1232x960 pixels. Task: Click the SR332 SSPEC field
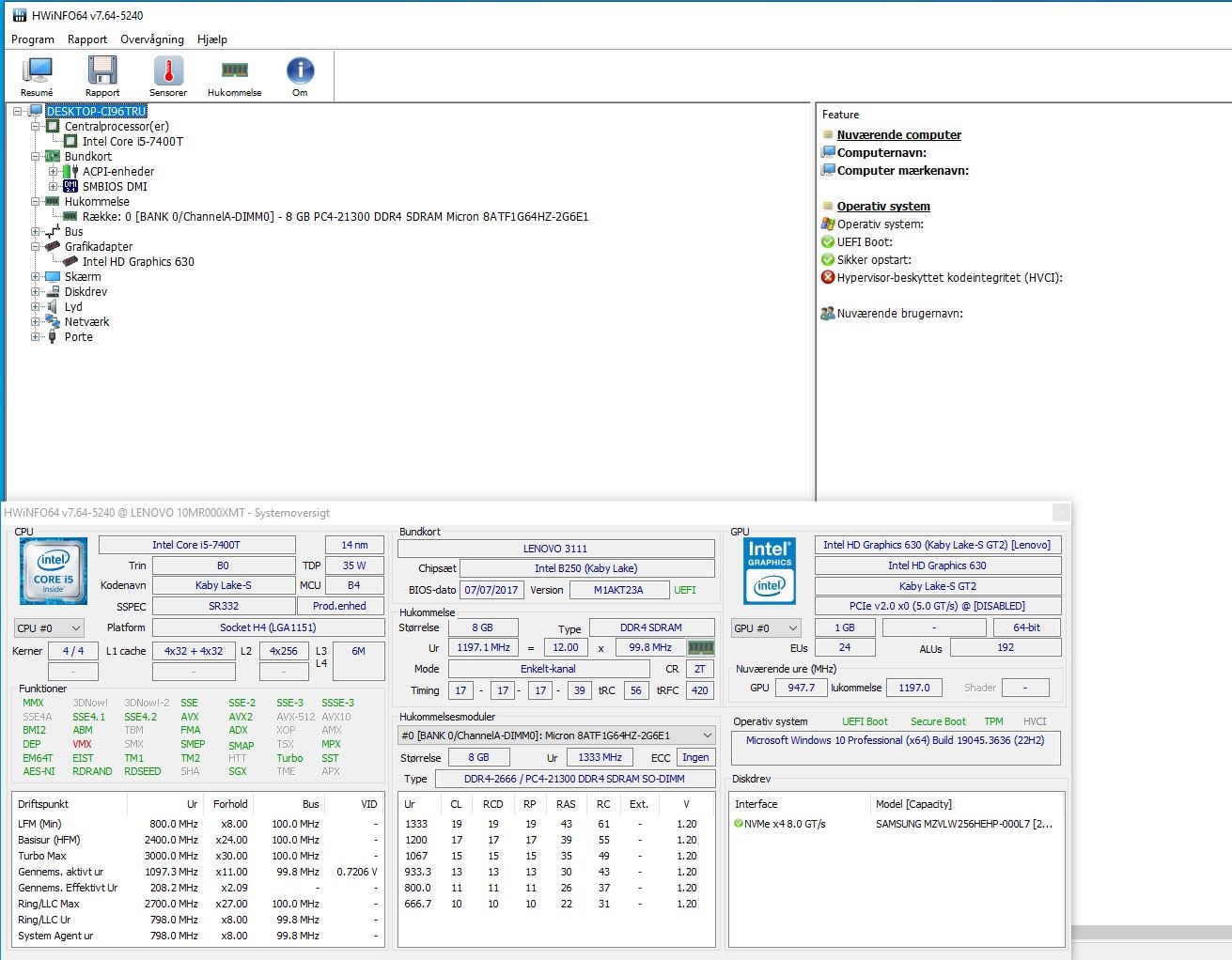224,606
